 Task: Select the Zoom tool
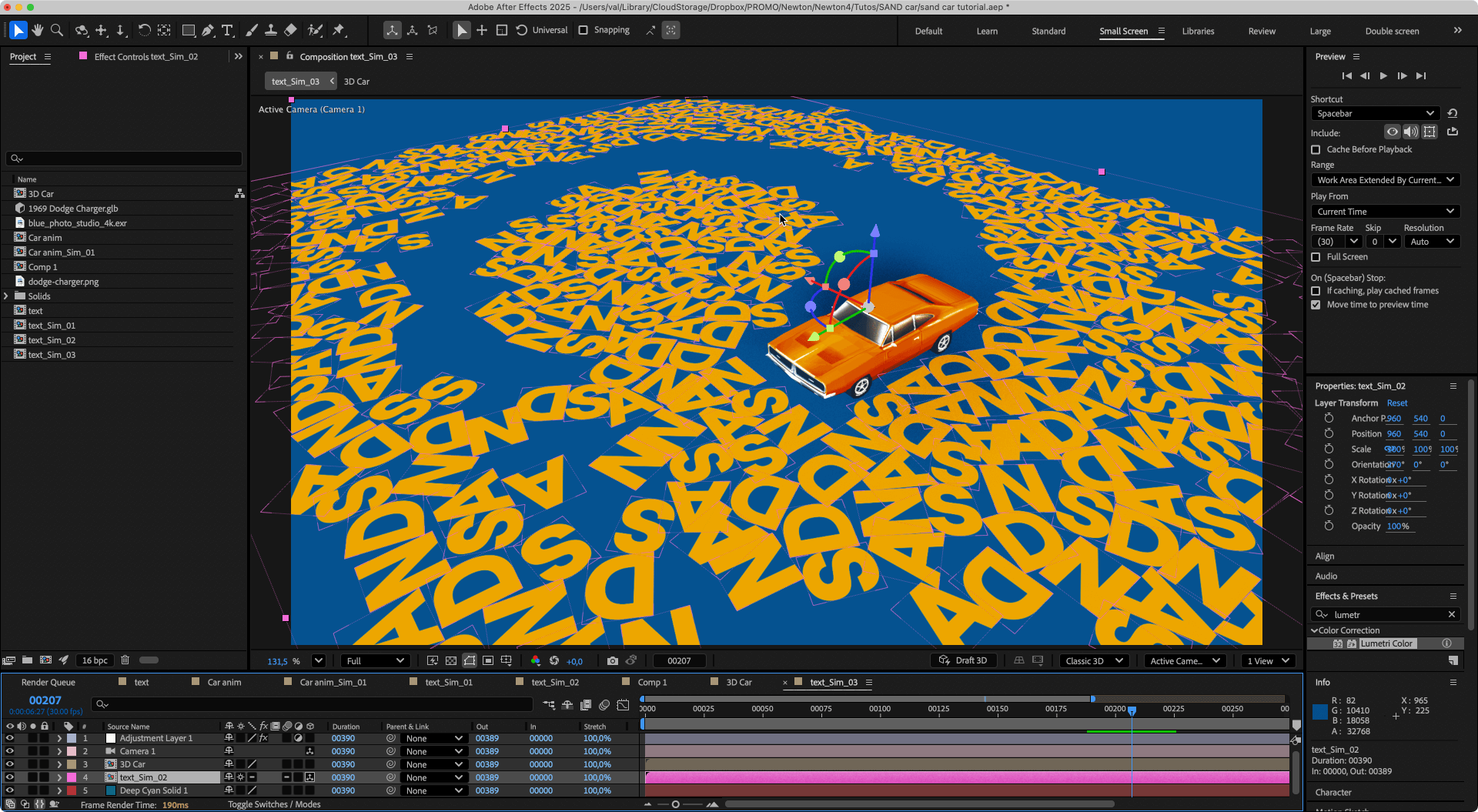tap(56, 30)
